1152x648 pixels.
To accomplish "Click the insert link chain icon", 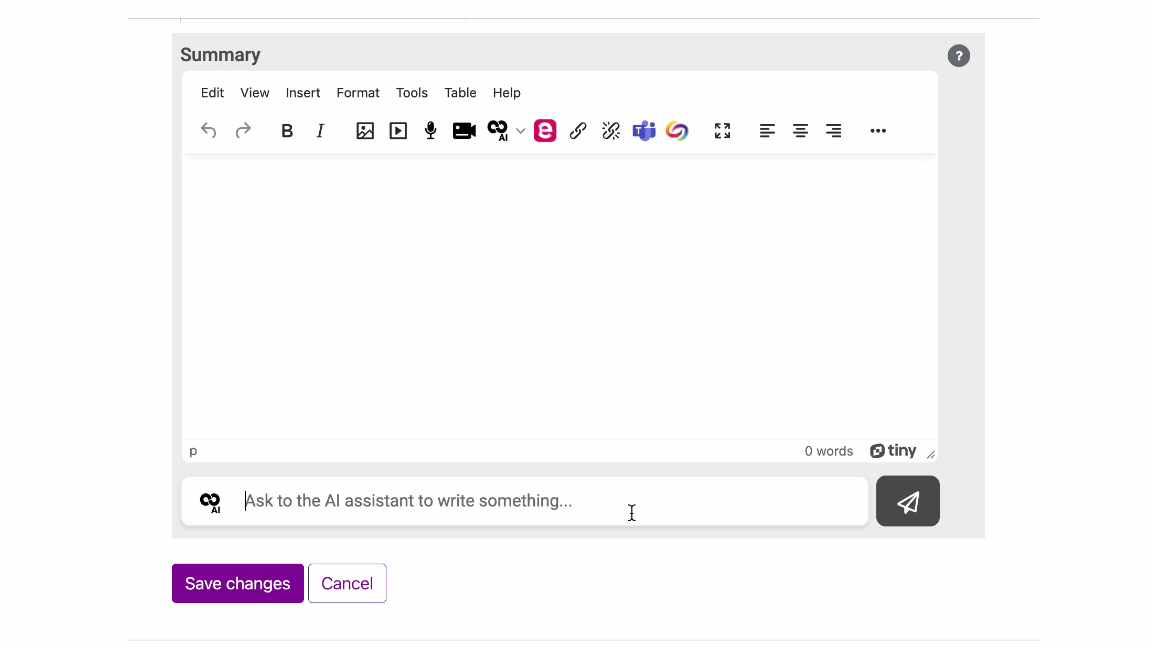I will (x=578, y=131).
